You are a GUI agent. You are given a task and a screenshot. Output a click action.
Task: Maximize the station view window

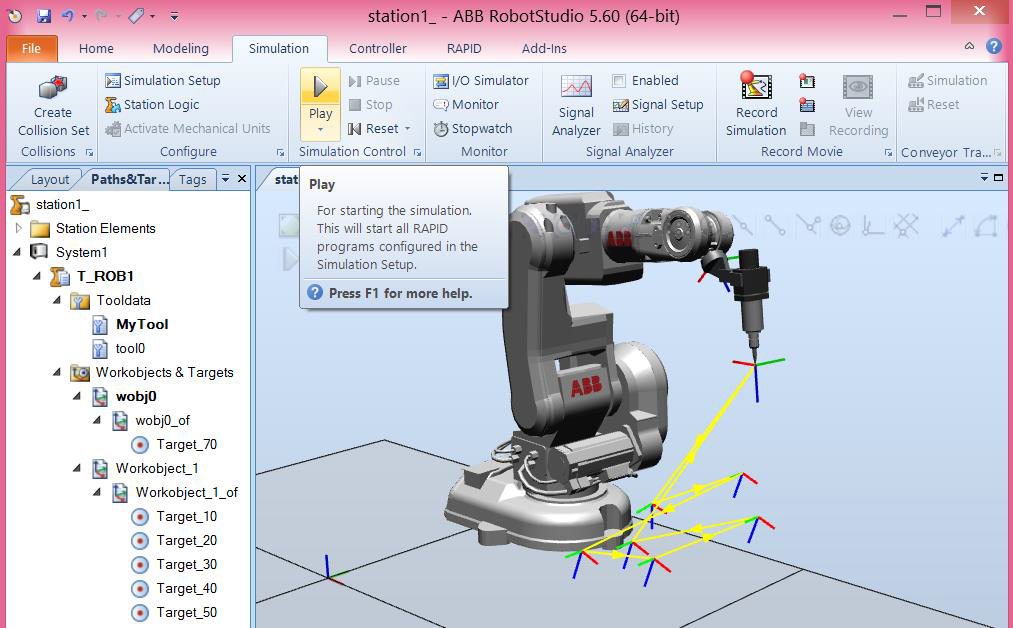[998, 177]
